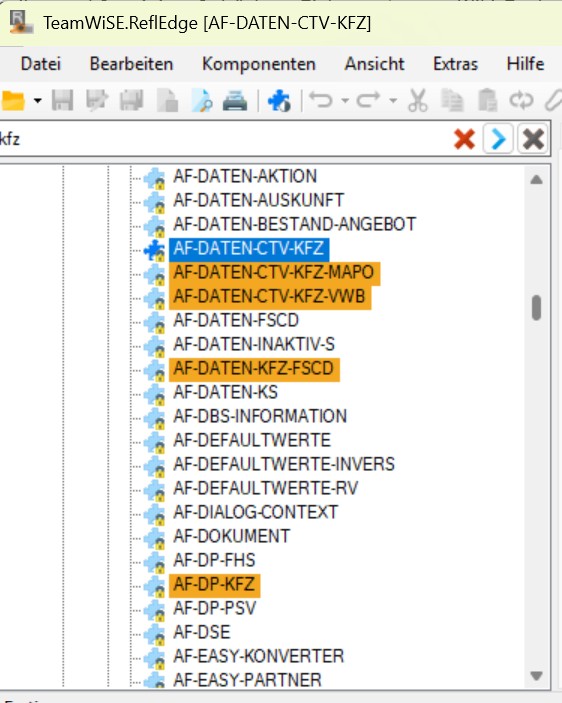Open the Ansicht menu

[x=374, y=64]
